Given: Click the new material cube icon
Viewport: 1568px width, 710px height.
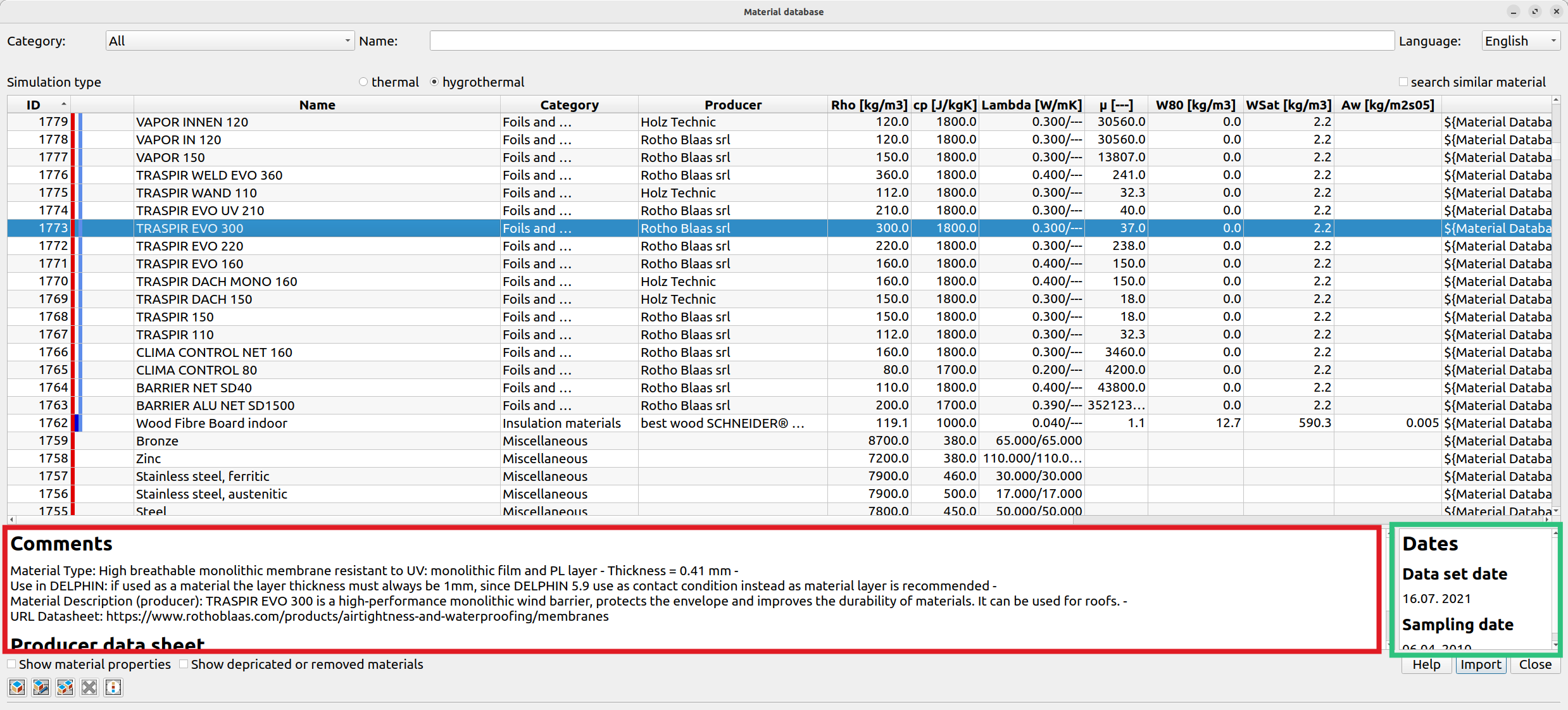Looking at the screenshot, I should [17, 687].
